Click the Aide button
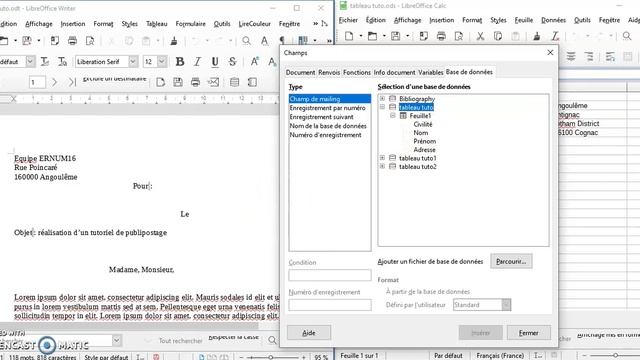The image size is (640, 360). [309, 333]
